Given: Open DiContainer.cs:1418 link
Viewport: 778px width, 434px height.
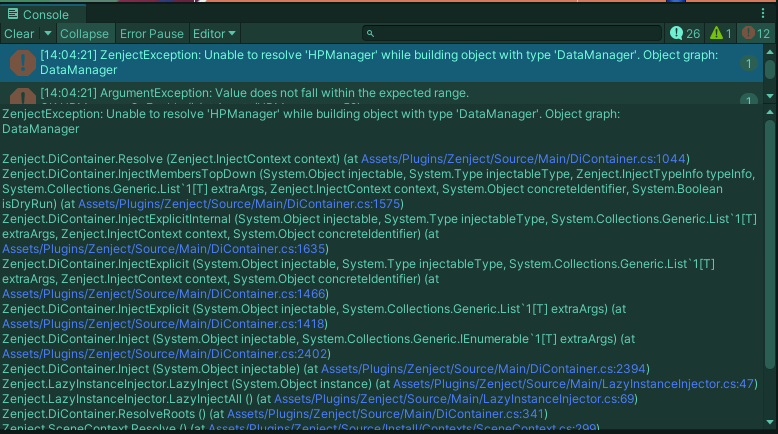Looking at the screenshot, I should [x=163, y=324].
